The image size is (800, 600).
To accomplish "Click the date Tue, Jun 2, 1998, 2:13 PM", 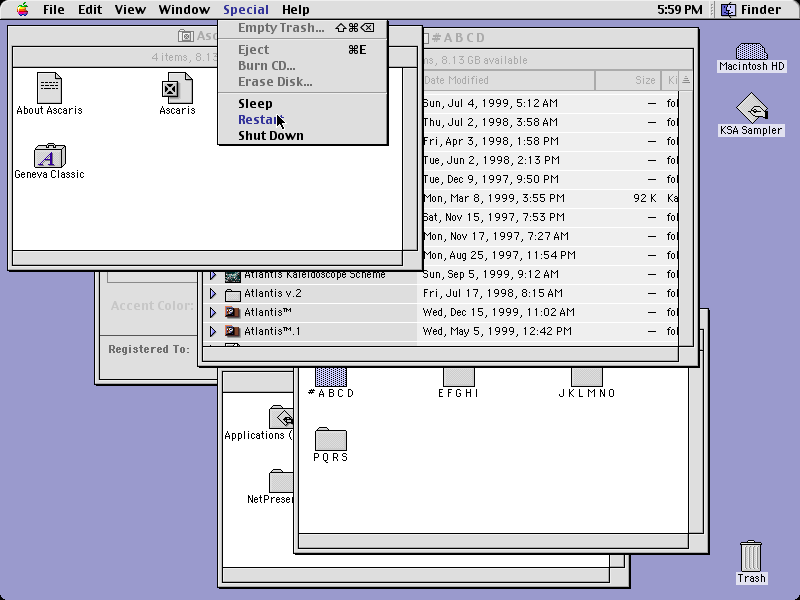I will [491, 160].
